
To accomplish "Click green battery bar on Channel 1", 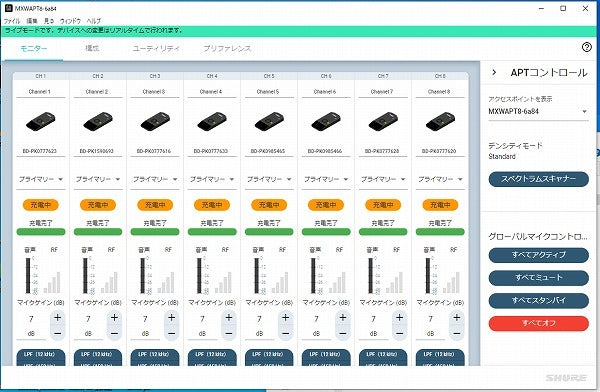I will click(41, 232).
